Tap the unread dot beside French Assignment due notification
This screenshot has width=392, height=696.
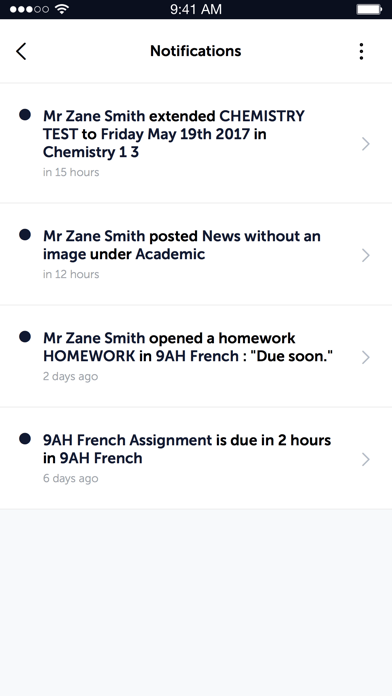point(25,439)
